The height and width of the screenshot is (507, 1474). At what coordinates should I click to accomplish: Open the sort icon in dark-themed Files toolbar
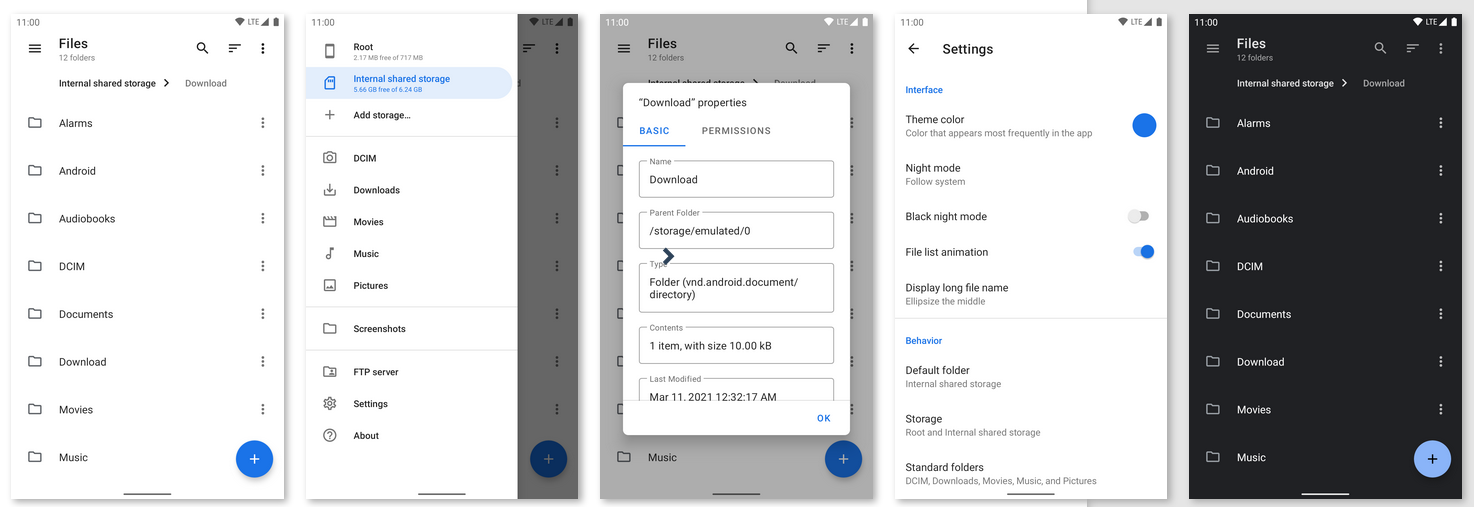coord(1412,48)
